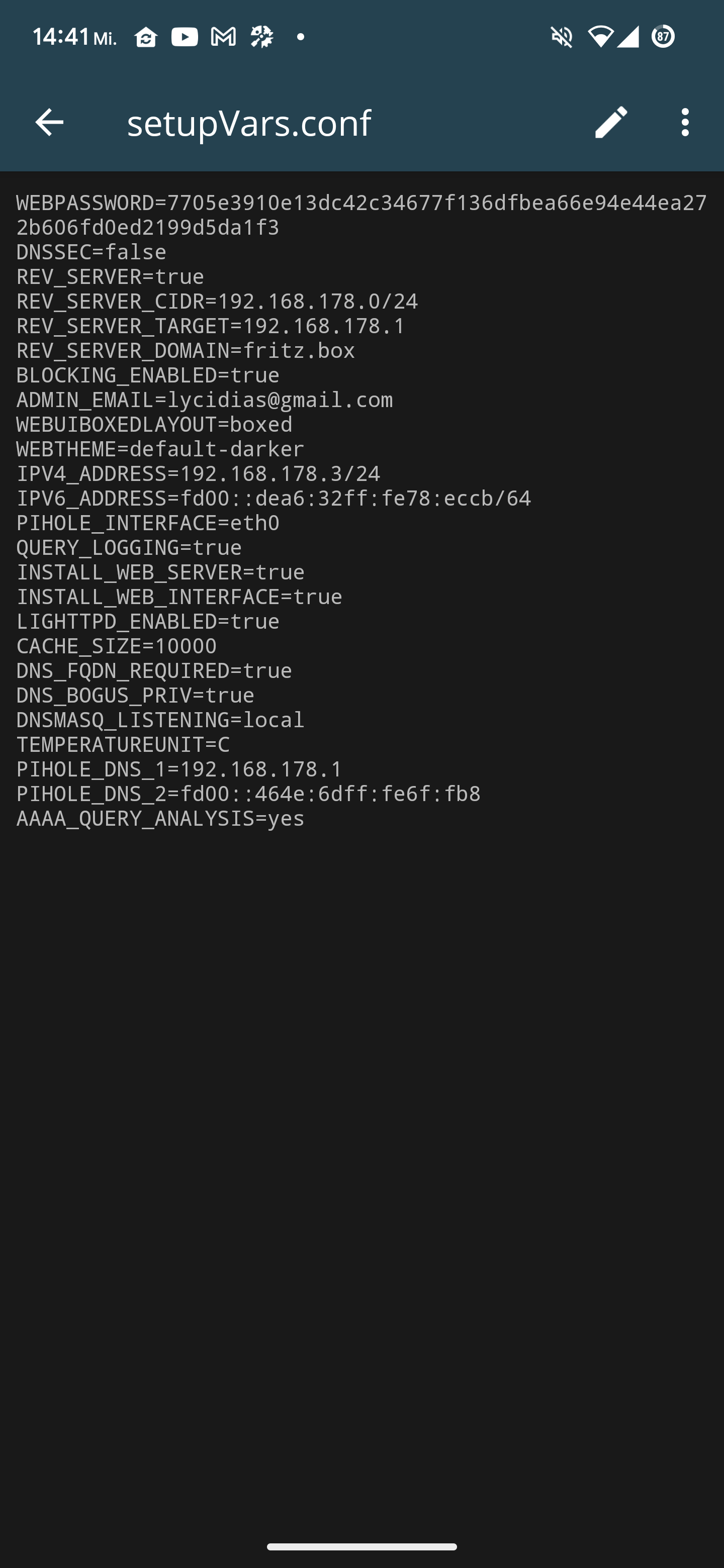Tap the muted sound status icon
724x1568 pixels.
coord(562,37)
